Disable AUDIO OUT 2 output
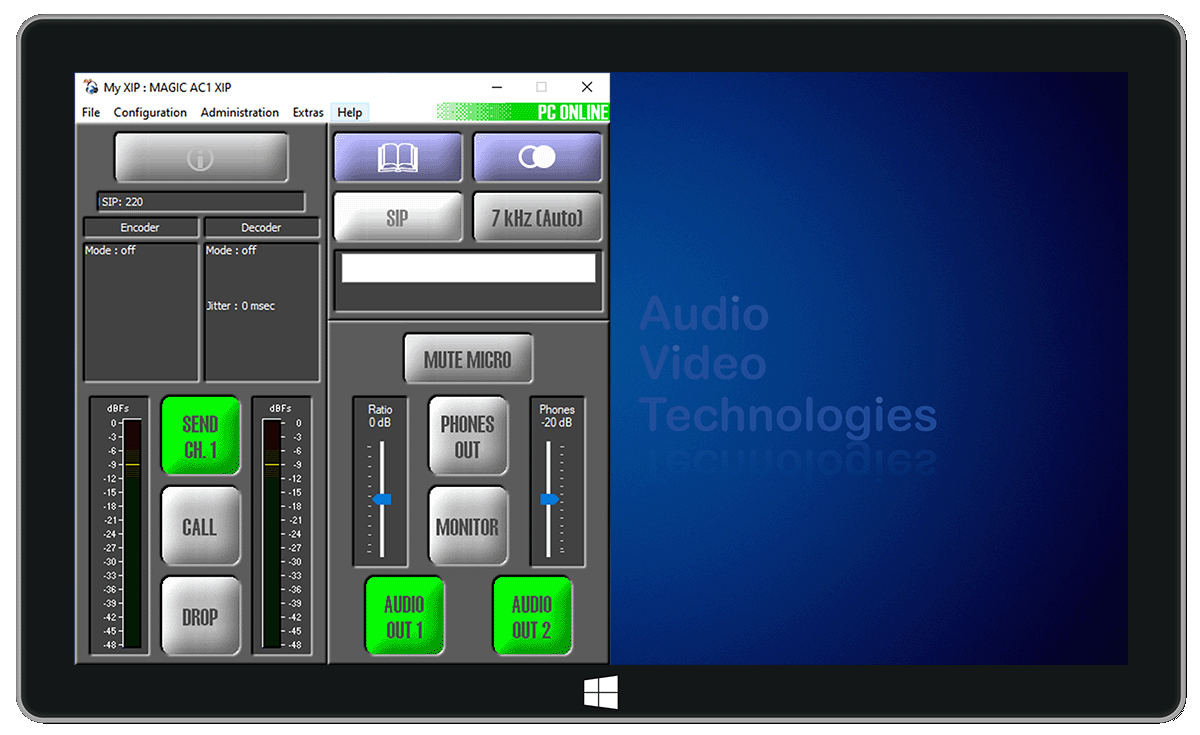This screenshot has height=735, width=1200. tap(532, 616)
